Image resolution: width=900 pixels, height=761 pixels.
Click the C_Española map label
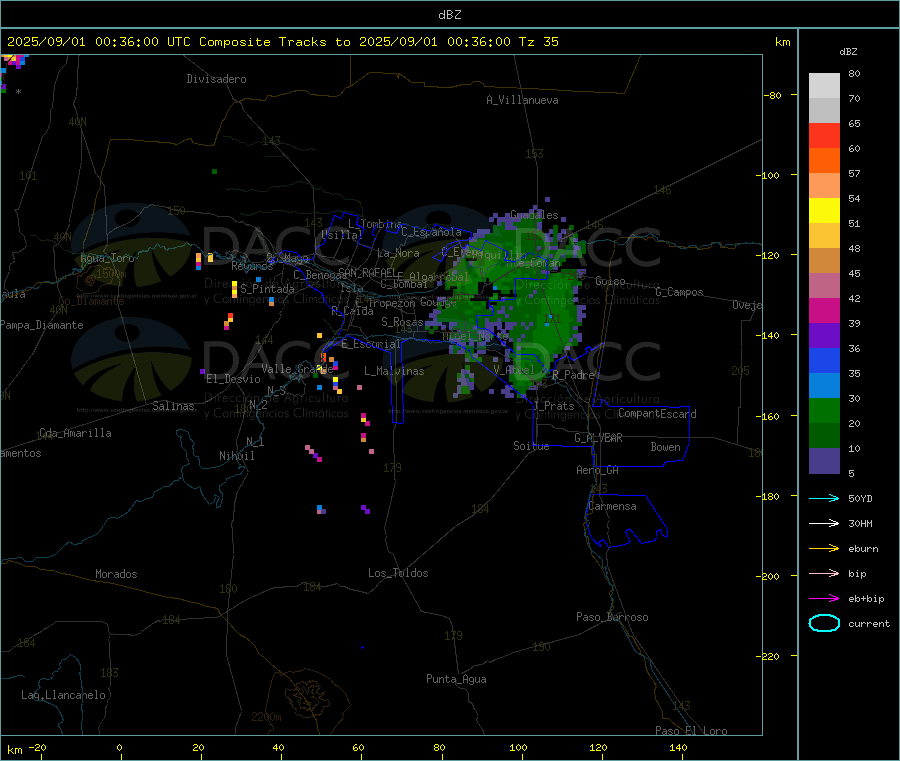coord(432,232)
